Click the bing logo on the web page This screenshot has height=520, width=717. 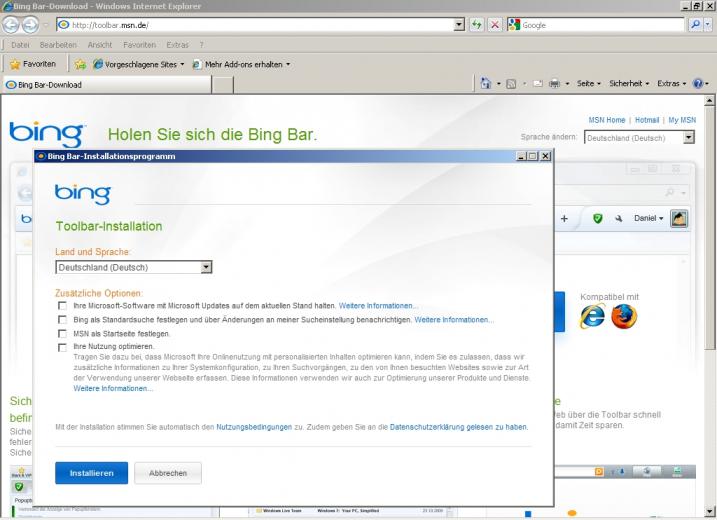pos(47,134)
